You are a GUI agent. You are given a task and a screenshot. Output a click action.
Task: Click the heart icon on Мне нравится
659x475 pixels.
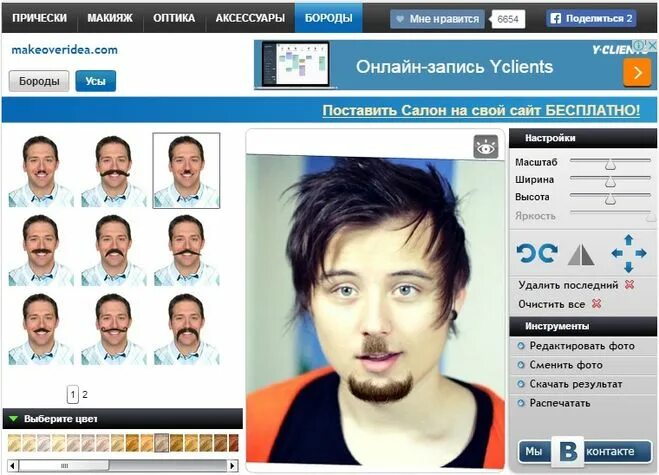[x=400, y=19]
